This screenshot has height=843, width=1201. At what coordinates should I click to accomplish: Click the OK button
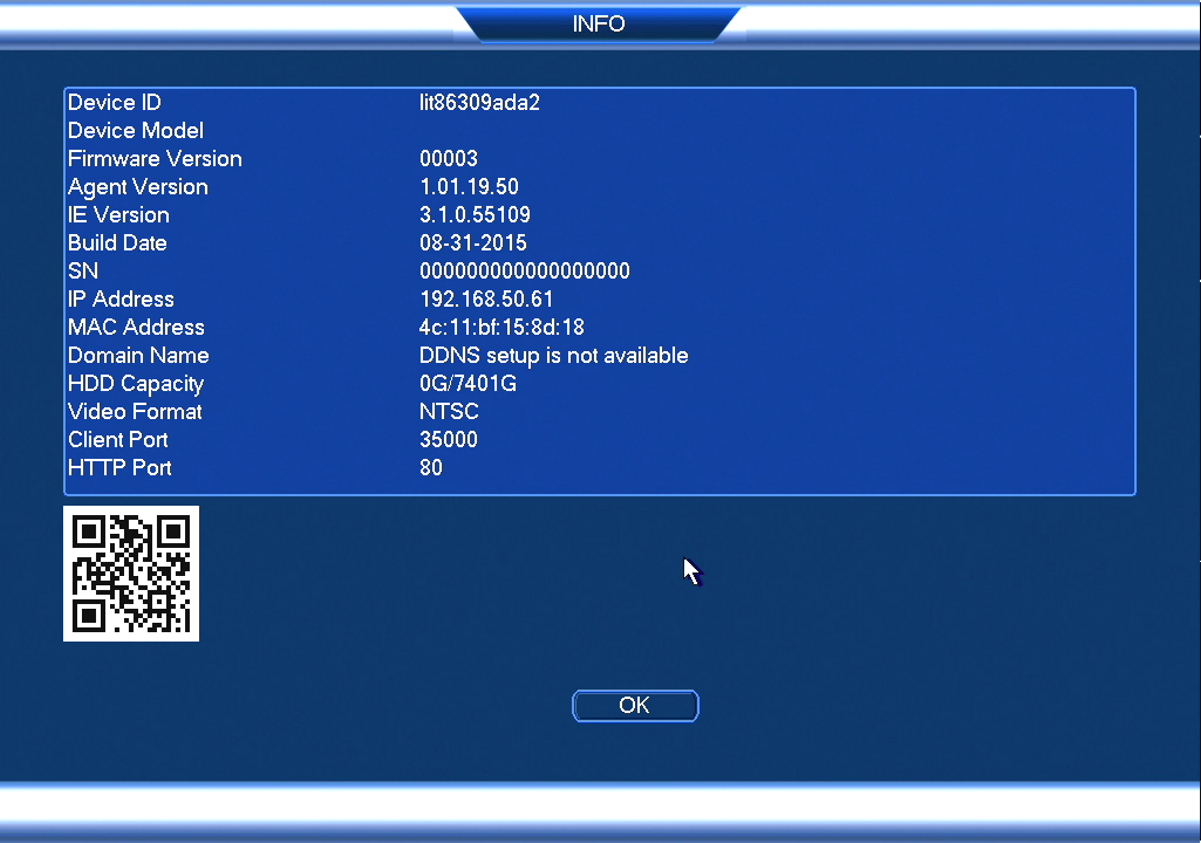635,706
